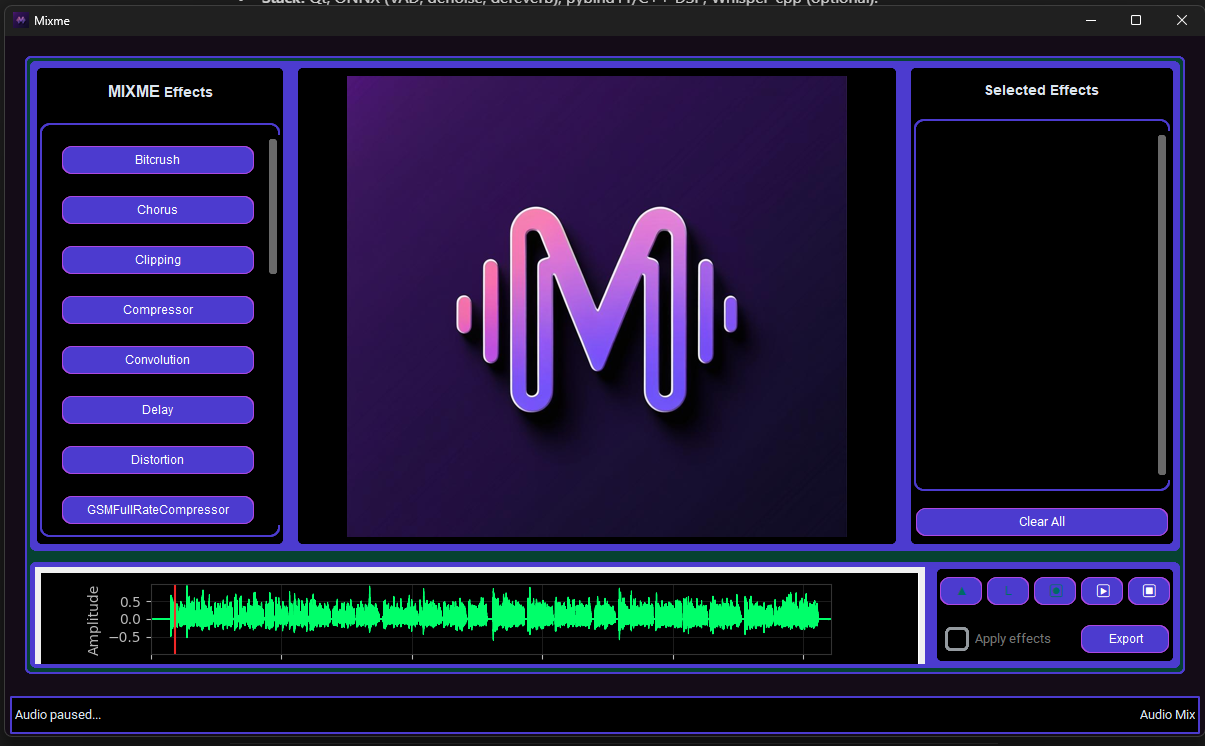Add the Compressor effect
This screenshot has height=746, width=1205.
[158, 310]
